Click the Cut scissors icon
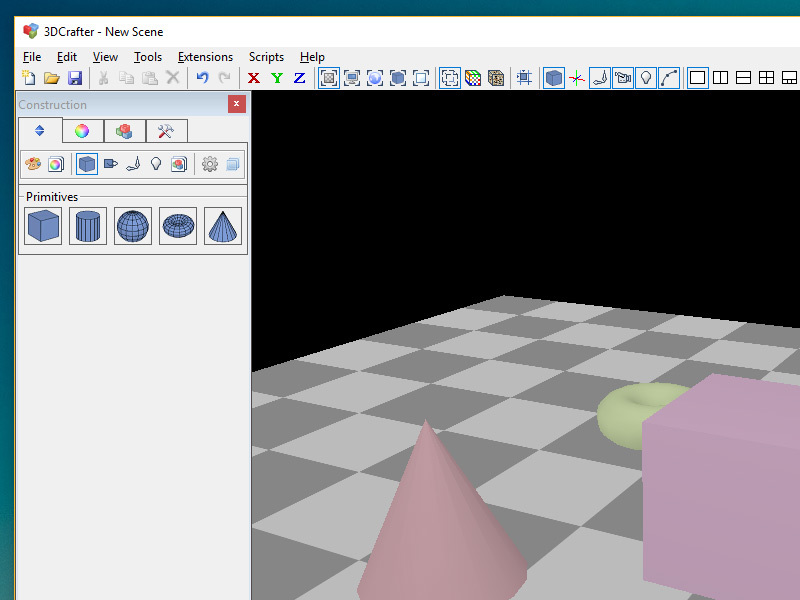This screenshot has width=800, height=600. (x=103, y=78)
